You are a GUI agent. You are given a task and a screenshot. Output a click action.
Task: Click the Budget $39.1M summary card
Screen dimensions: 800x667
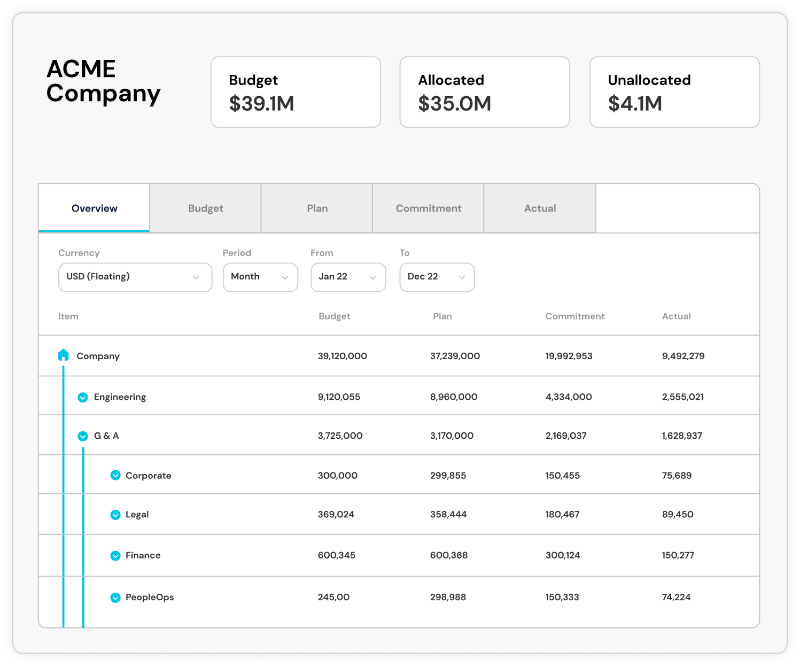point(296,92)
